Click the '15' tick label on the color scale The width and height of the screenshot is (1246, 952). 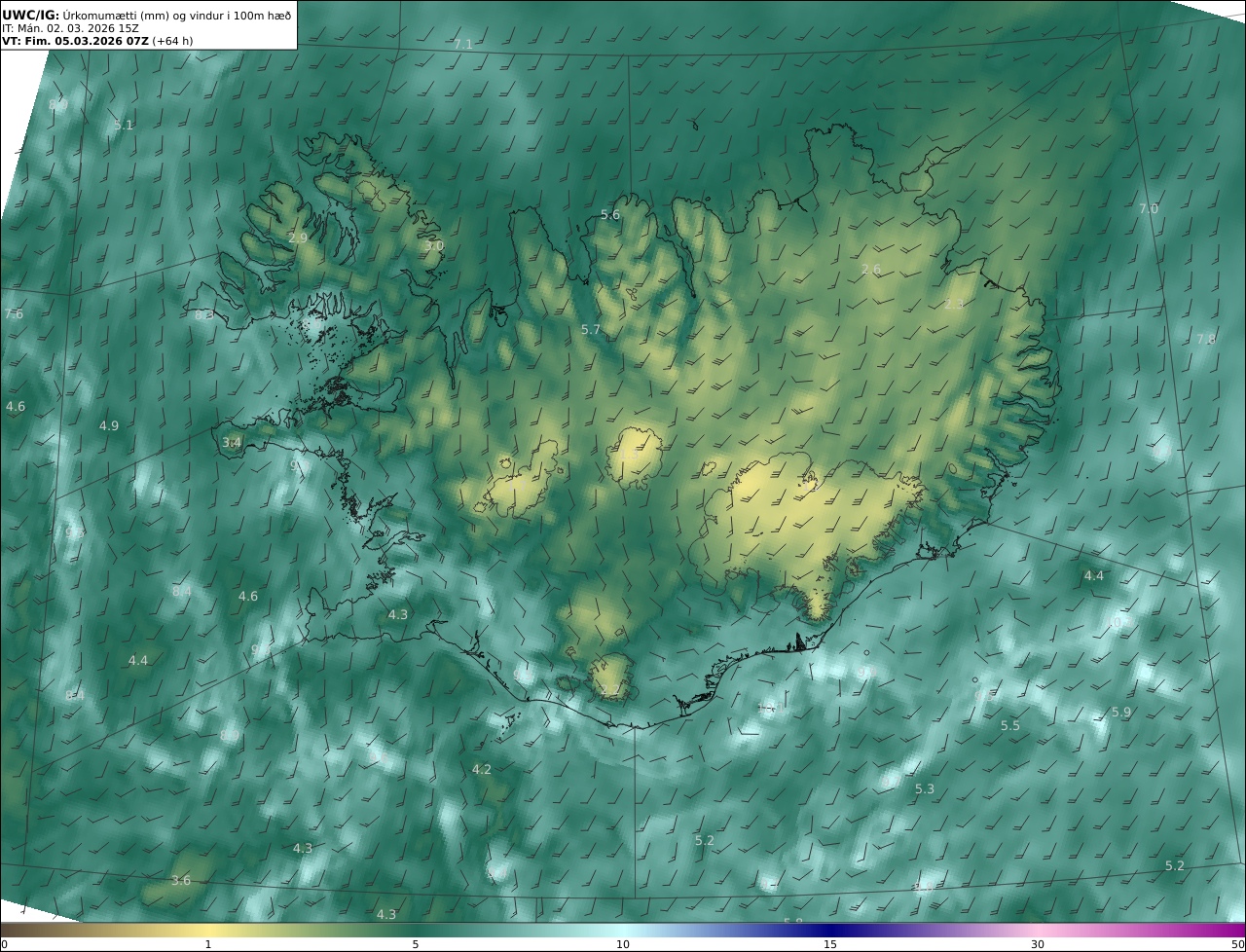pos(830,945)
